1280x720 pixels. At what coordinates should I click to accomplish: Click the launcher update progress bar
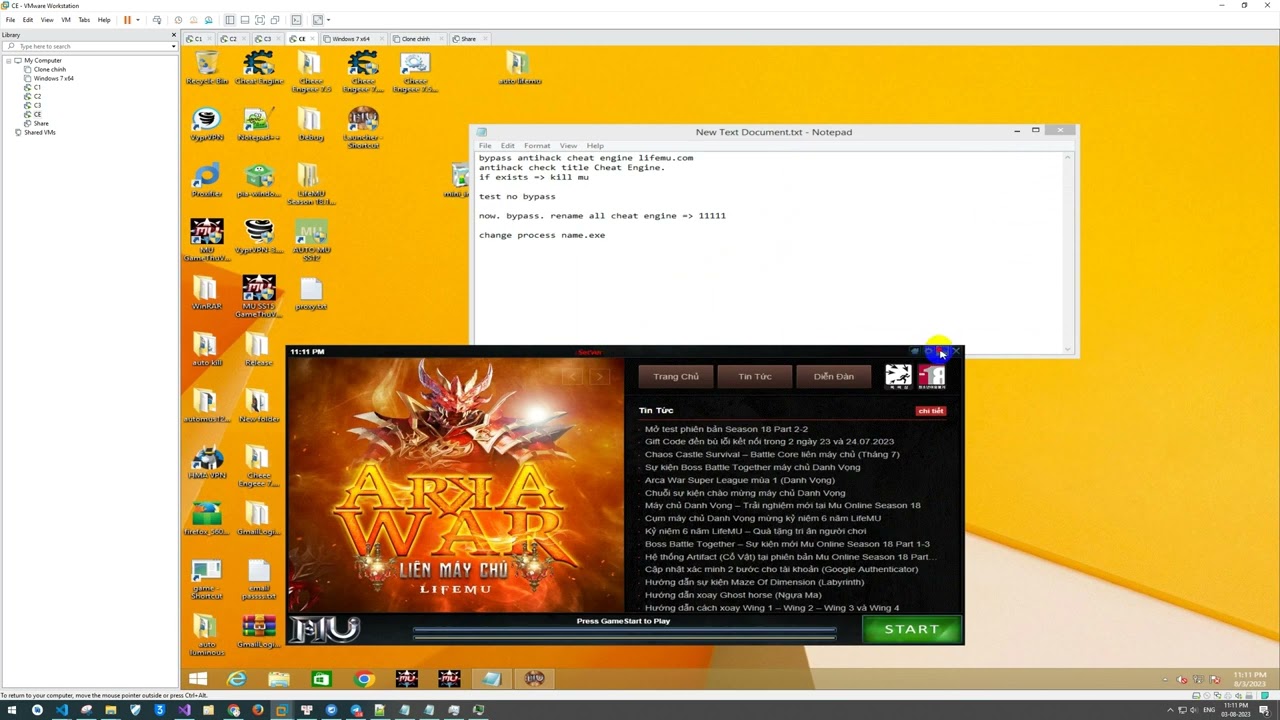[624, 633]
